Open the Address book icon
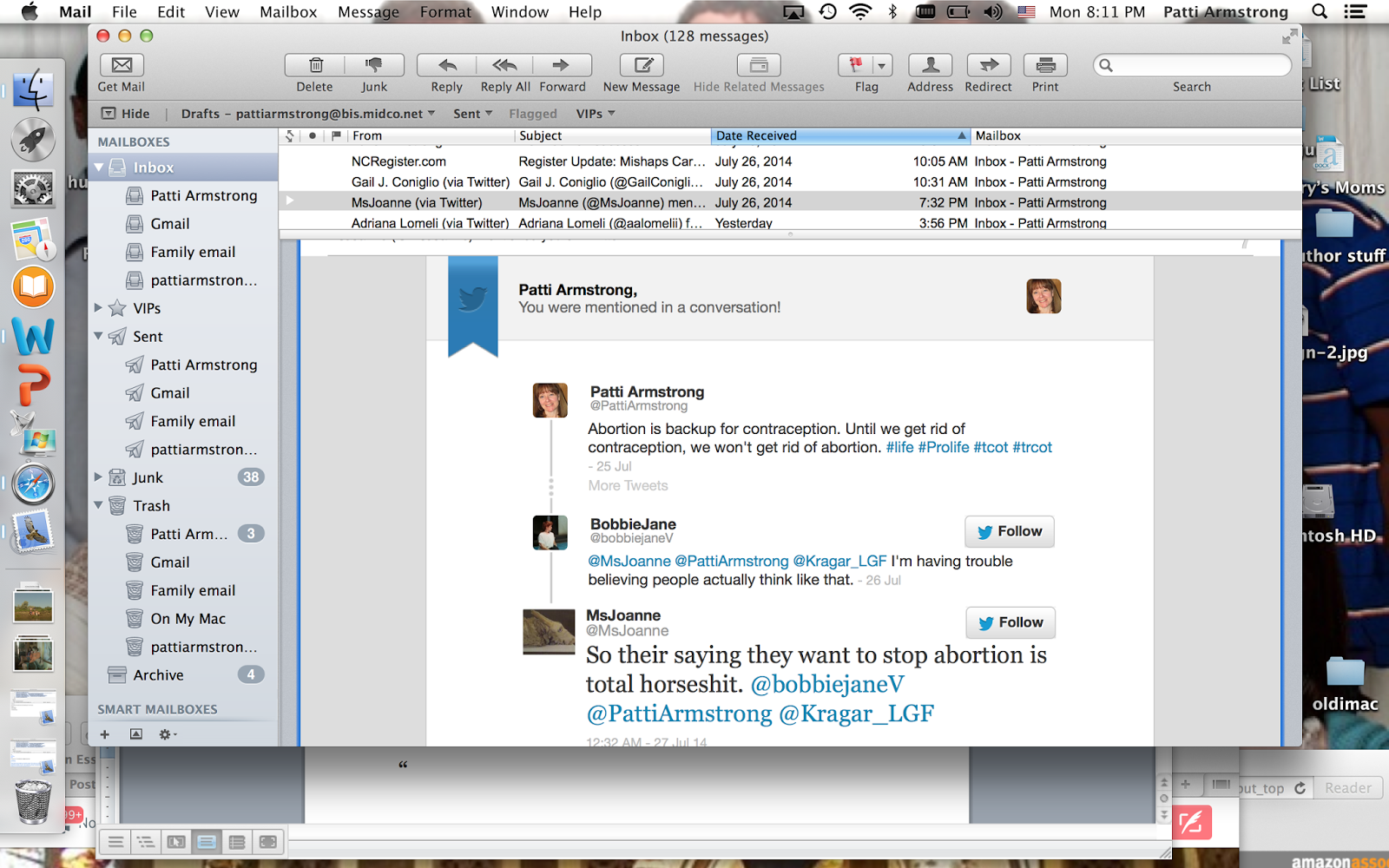Image resolution: width=1389 pixels, height=868 pixels. point(930,65)
